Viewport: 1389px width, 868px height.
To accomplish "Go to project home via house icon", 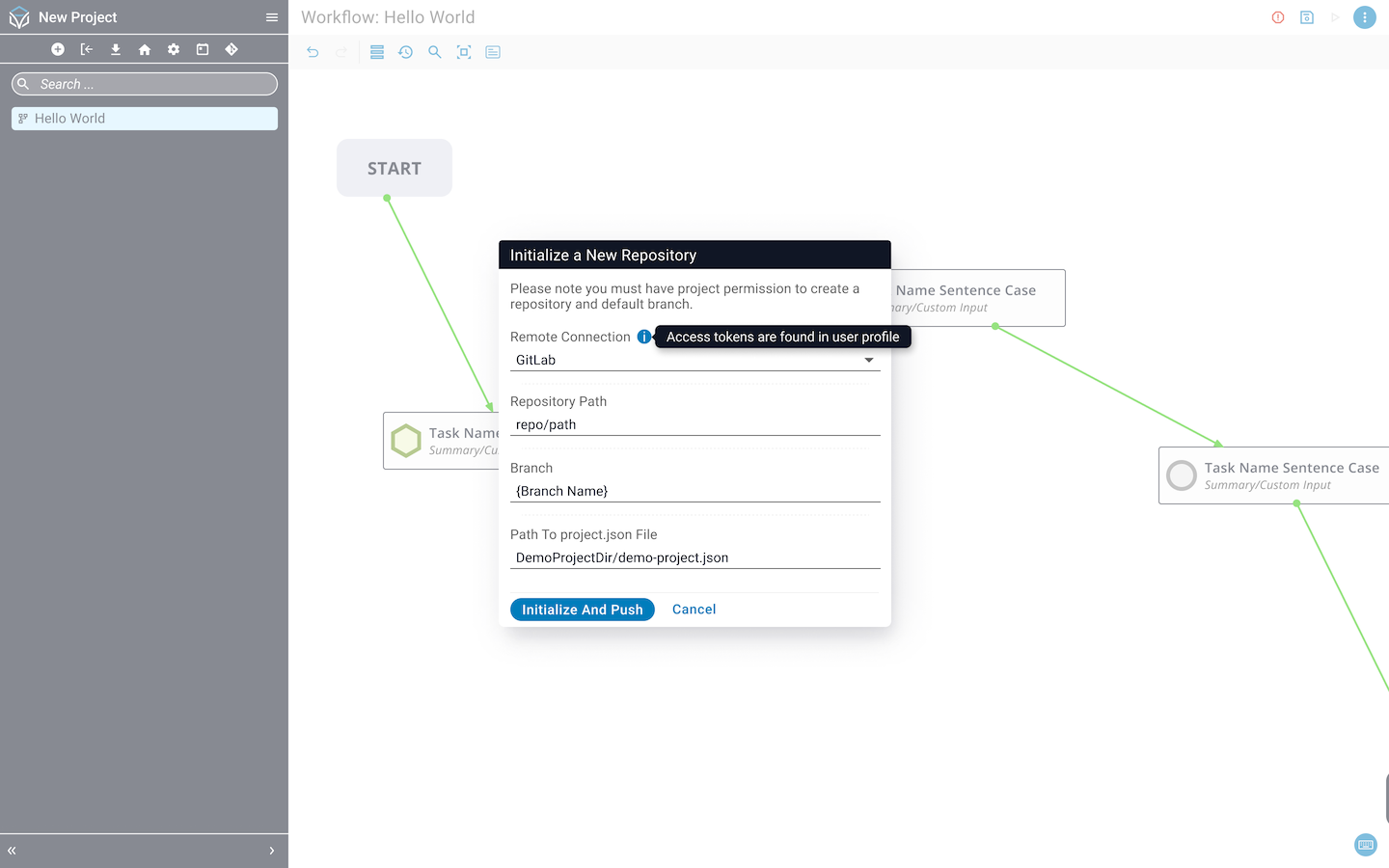I will point(145,49).
